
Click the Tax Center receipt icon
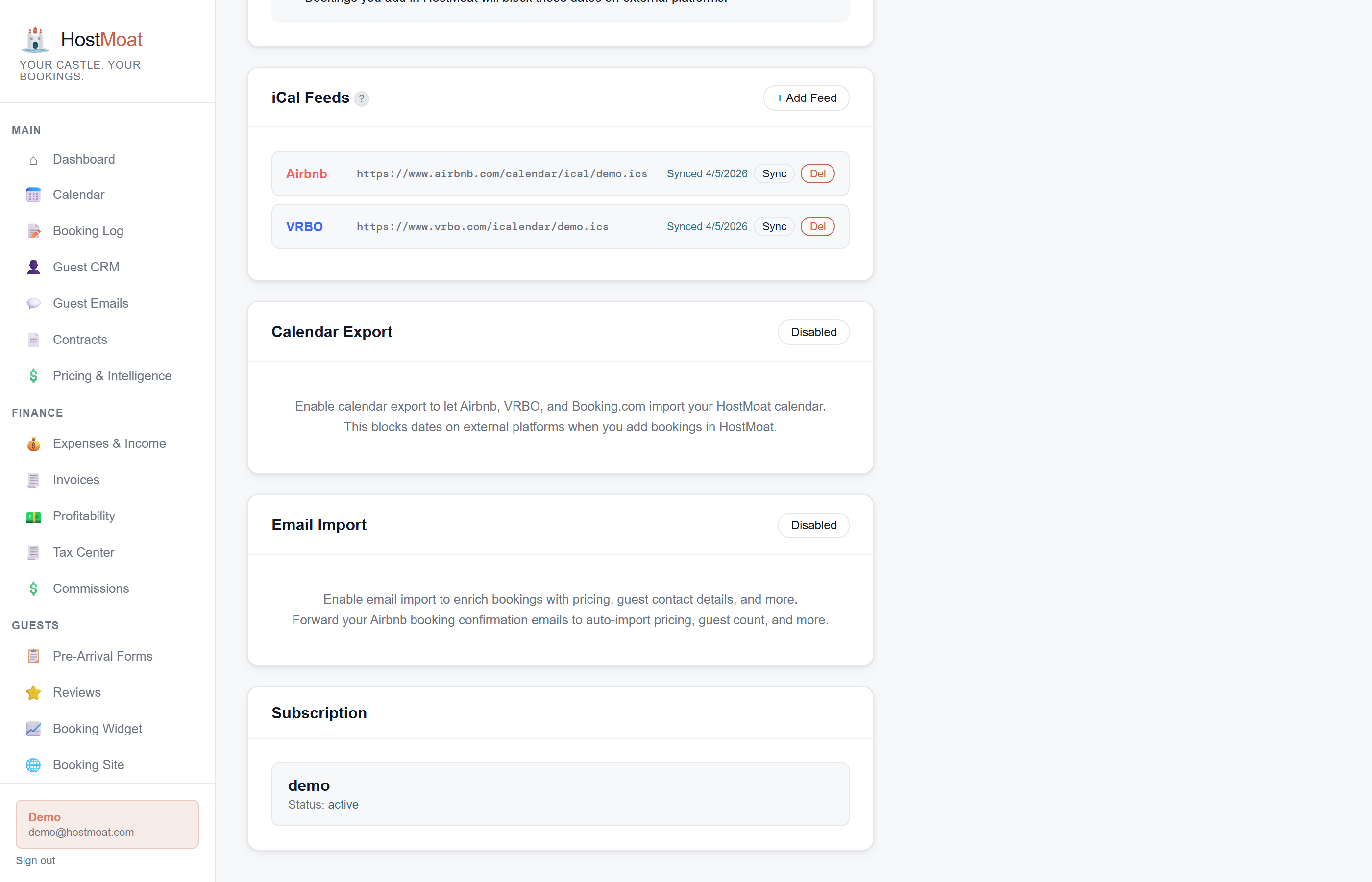33,552
